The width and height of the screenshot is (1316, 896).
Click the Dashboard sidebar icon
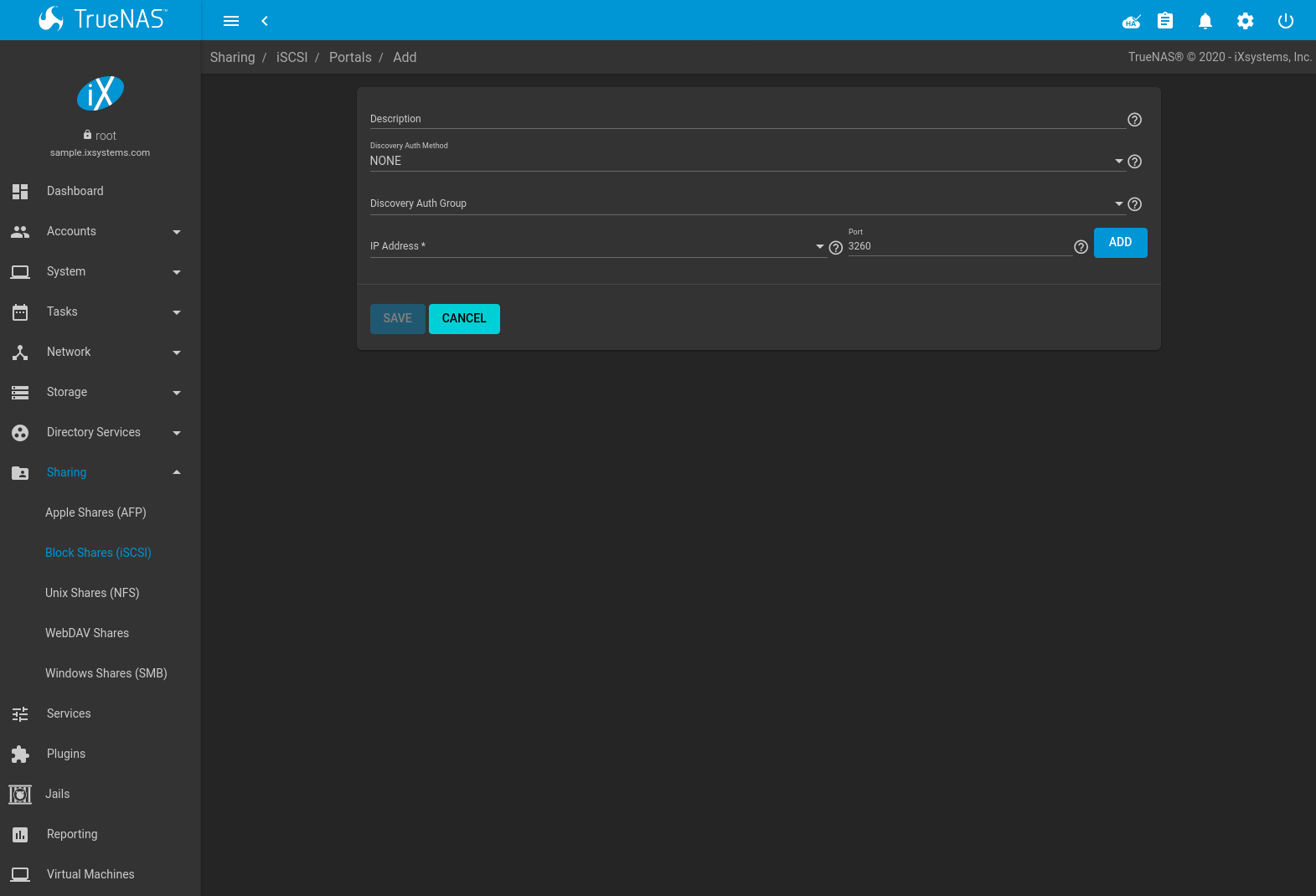pyautogui.click(x=20, y=192)
